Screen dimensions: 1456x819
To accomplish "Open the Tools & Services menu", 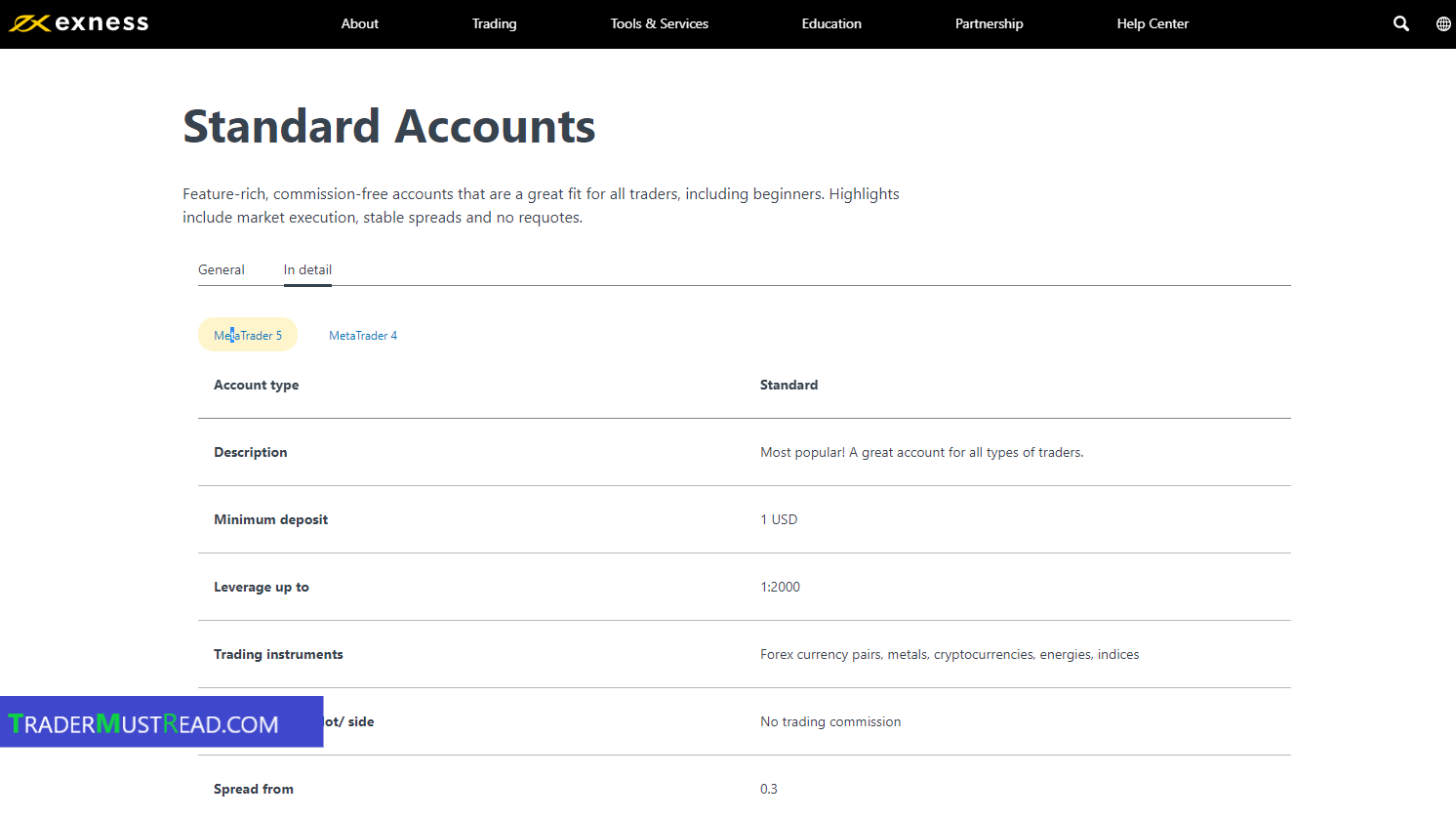I will click(660, 23).
